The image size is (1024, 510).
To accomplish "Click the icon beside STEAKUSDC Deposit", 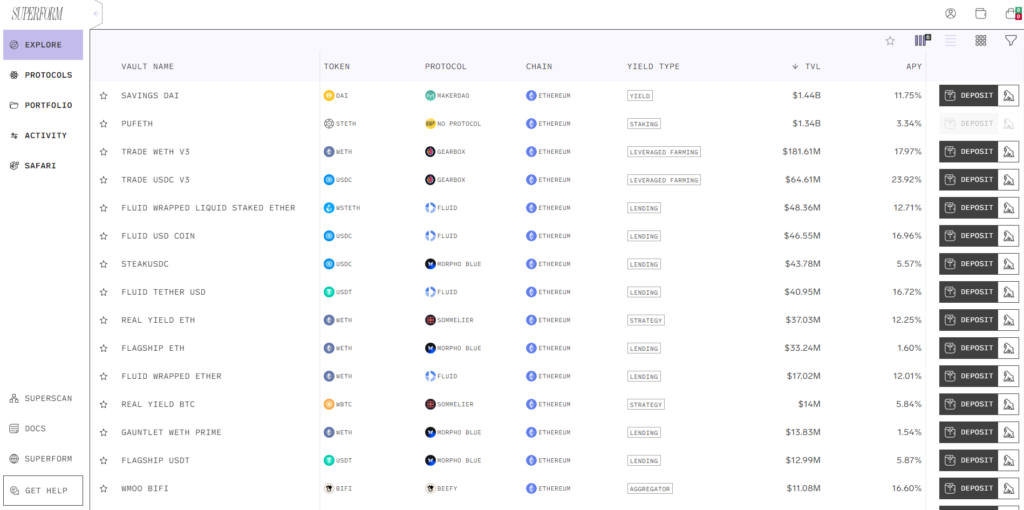I will pos(1009,264).
